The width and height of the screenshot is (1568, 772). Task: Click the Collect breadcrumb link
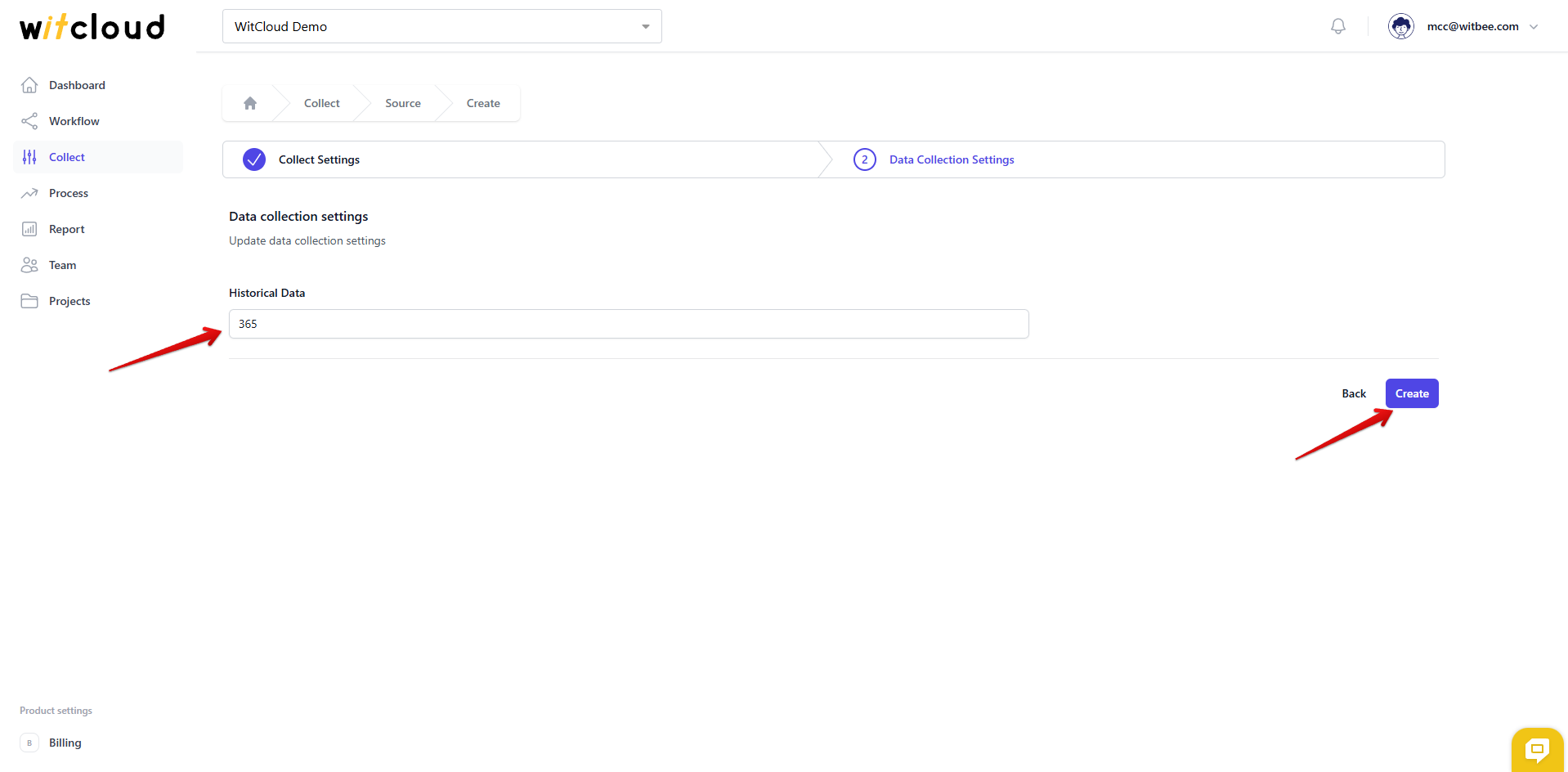click(x=322, y=103)
